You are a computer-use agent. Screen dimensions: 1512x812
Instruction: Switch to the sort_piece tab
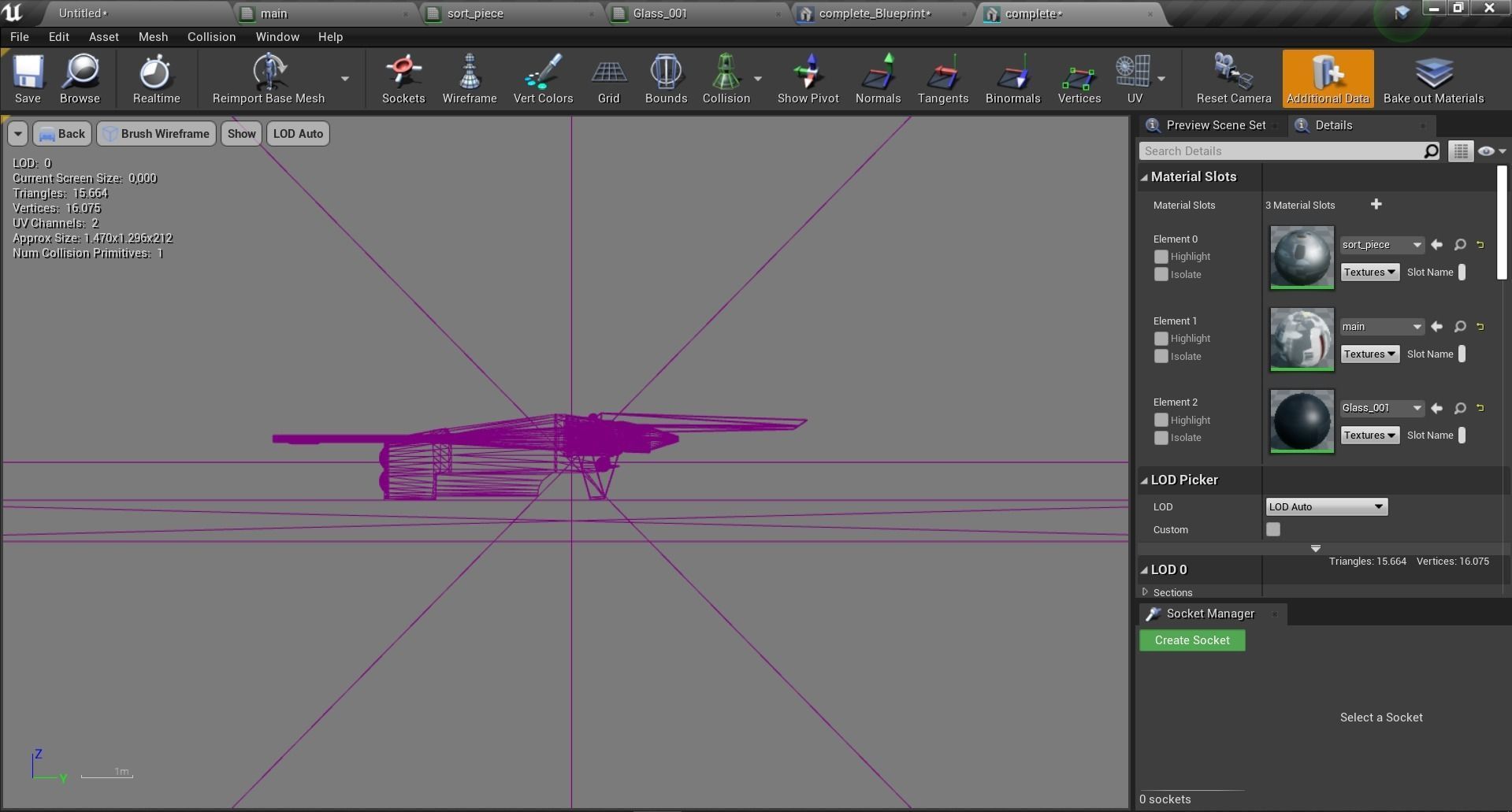coord(511,13)
